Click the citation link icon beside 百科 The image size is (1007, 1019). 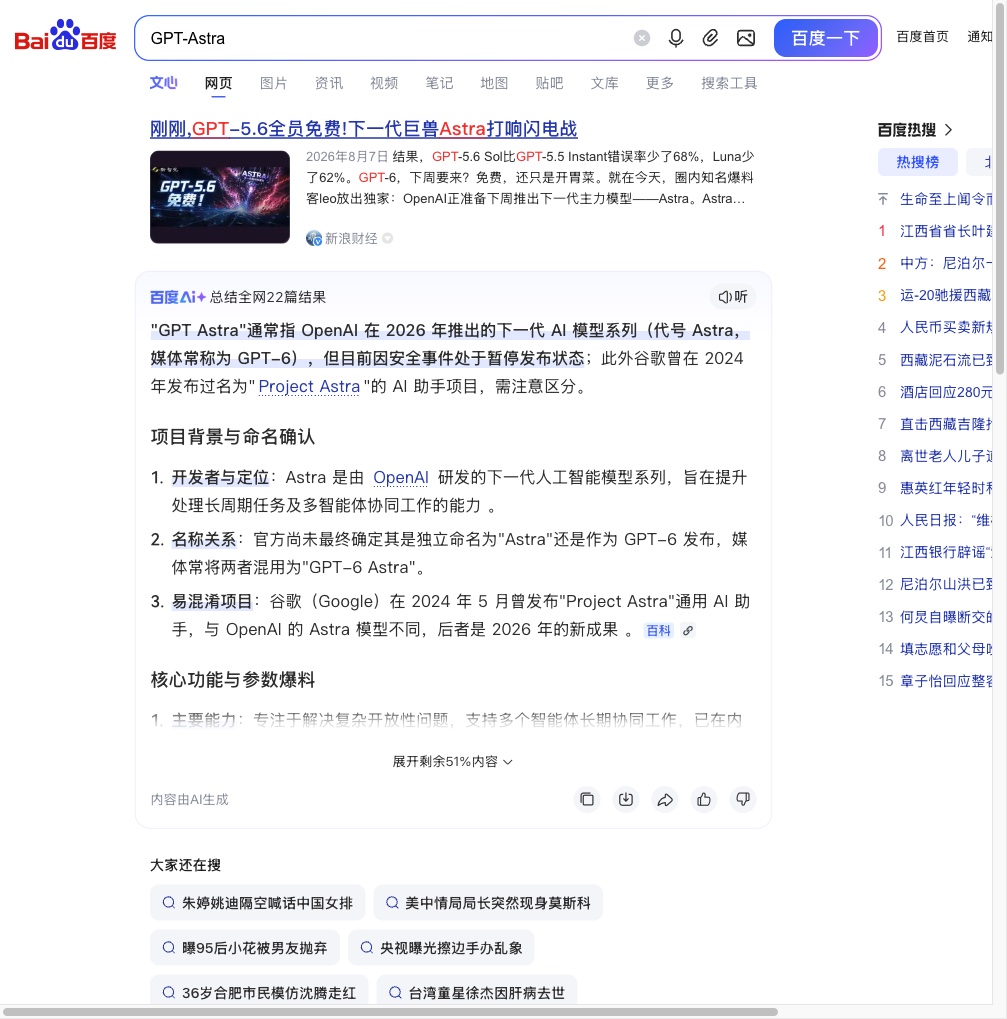tap(688, 630)
